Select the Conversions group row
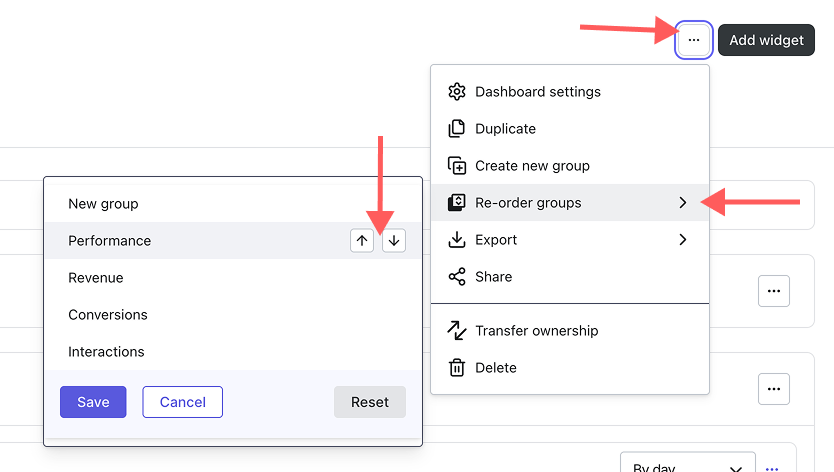Screen dimensions: 834x472 tap(233, 314)
